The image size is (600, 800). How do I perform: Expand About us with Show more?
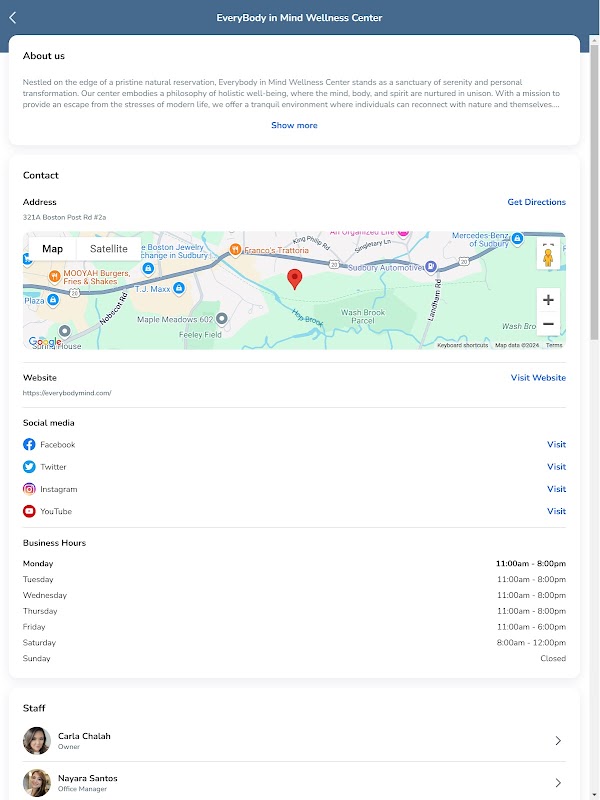click(294, 125)
